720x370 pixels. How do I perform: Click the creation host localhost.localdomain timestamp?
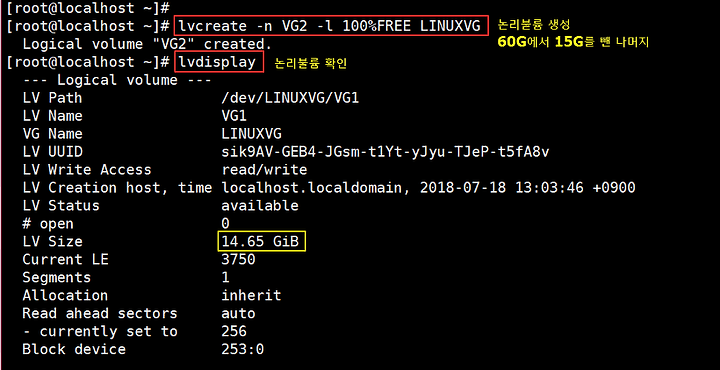(x=428, y=188)
